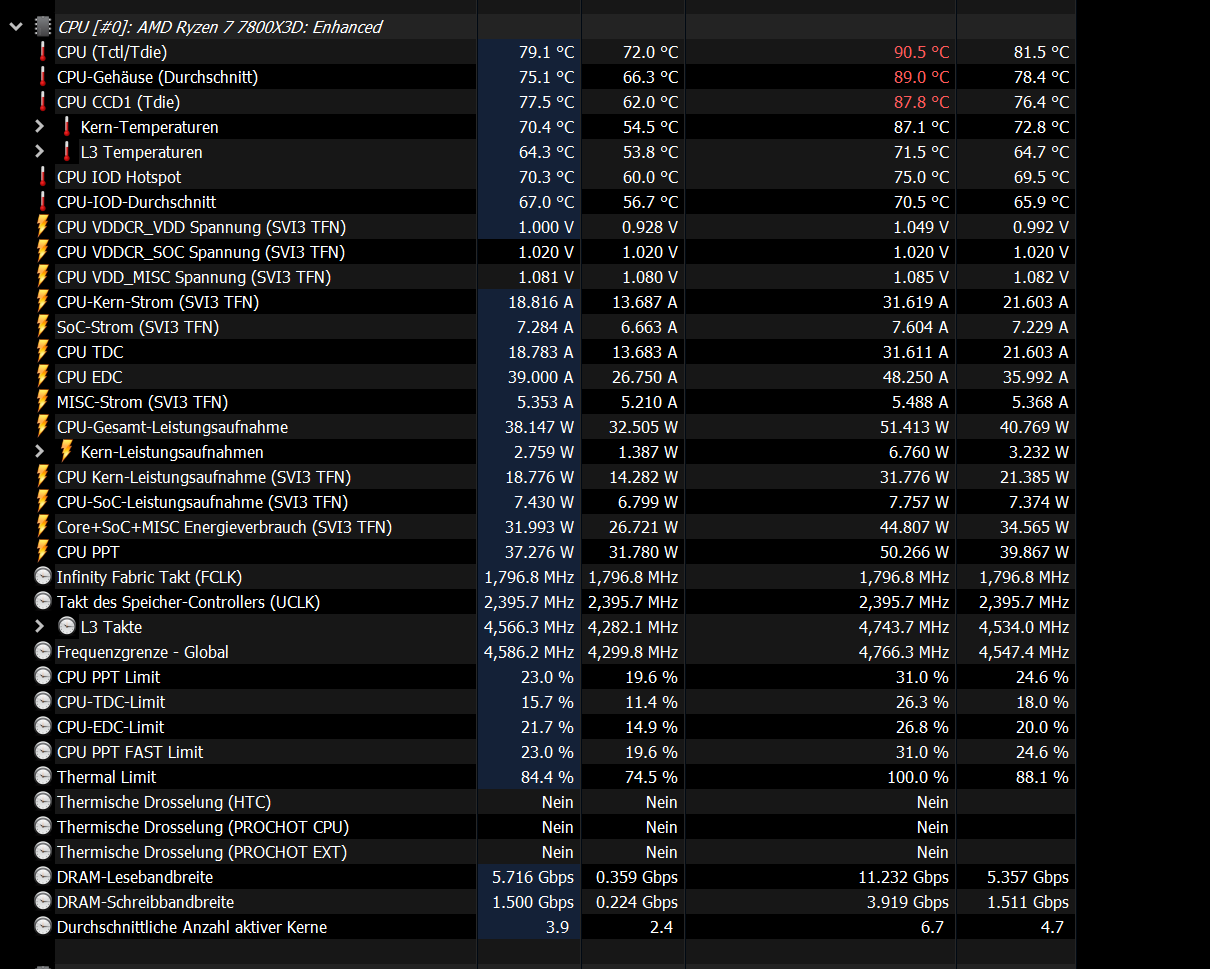This screenshot has height=969, width=1210.
Task: Click the thermometer icon for CPU CCD1 (Tdie)
Action: click(43, 102)
